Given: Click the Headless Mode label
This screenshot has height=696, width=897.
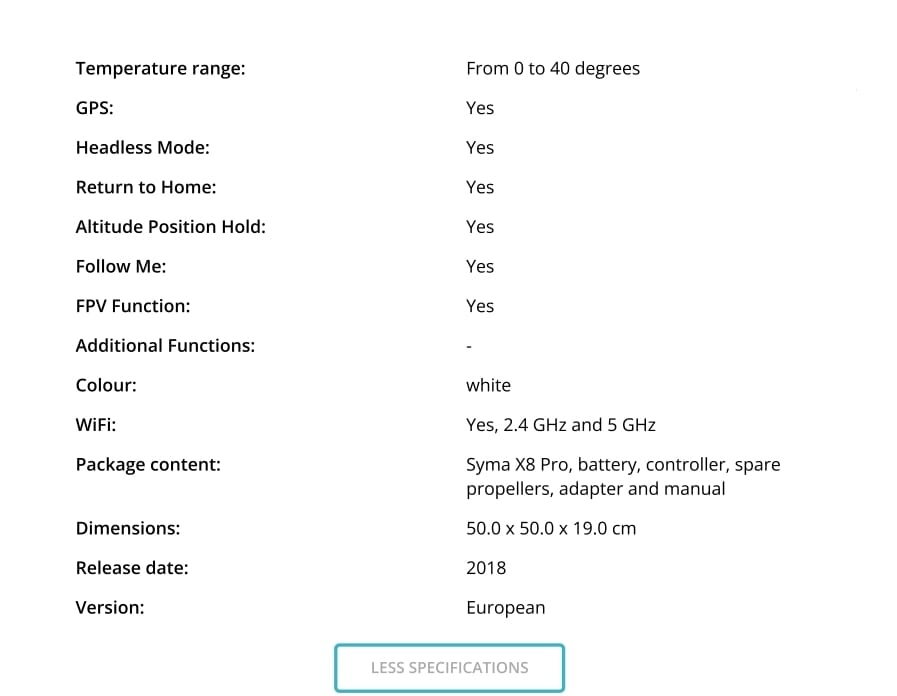Looking at the screenshot, I should (142, 148).
